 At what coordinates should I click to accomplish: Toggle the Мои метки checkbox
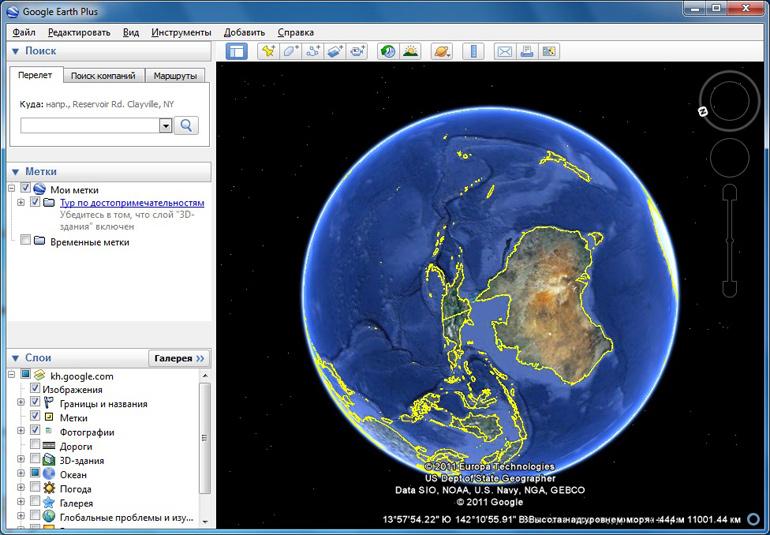click(x=26, y=189)
